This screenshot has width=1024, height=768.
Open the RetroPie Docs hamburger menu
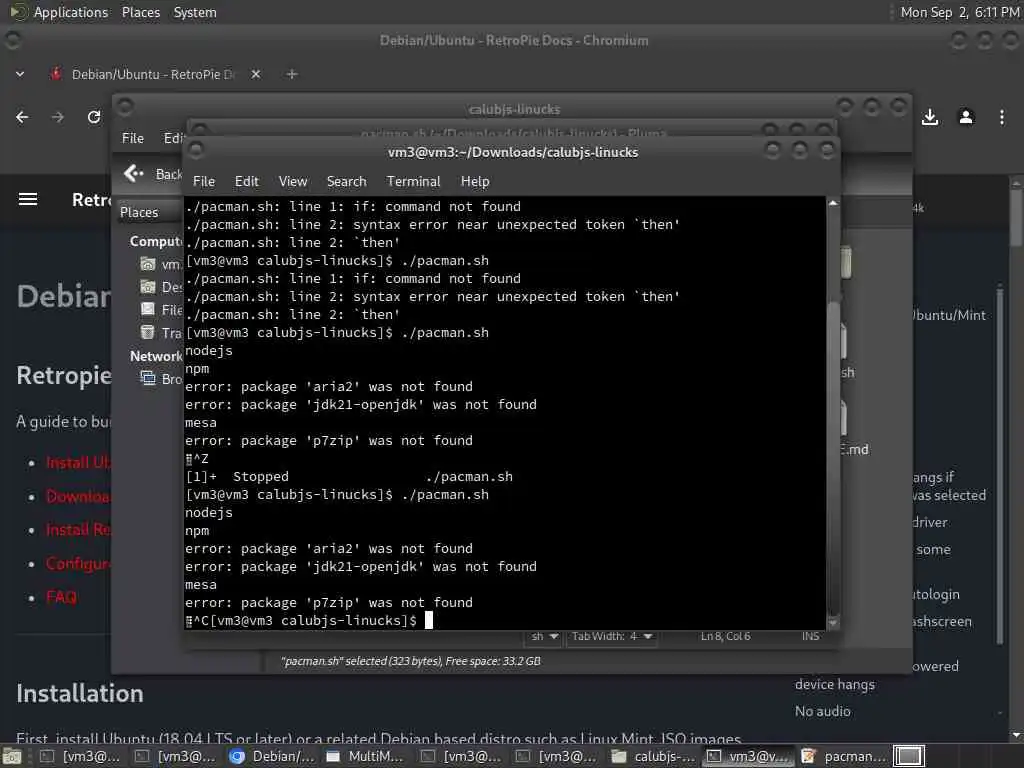click(x=27, y=199)
